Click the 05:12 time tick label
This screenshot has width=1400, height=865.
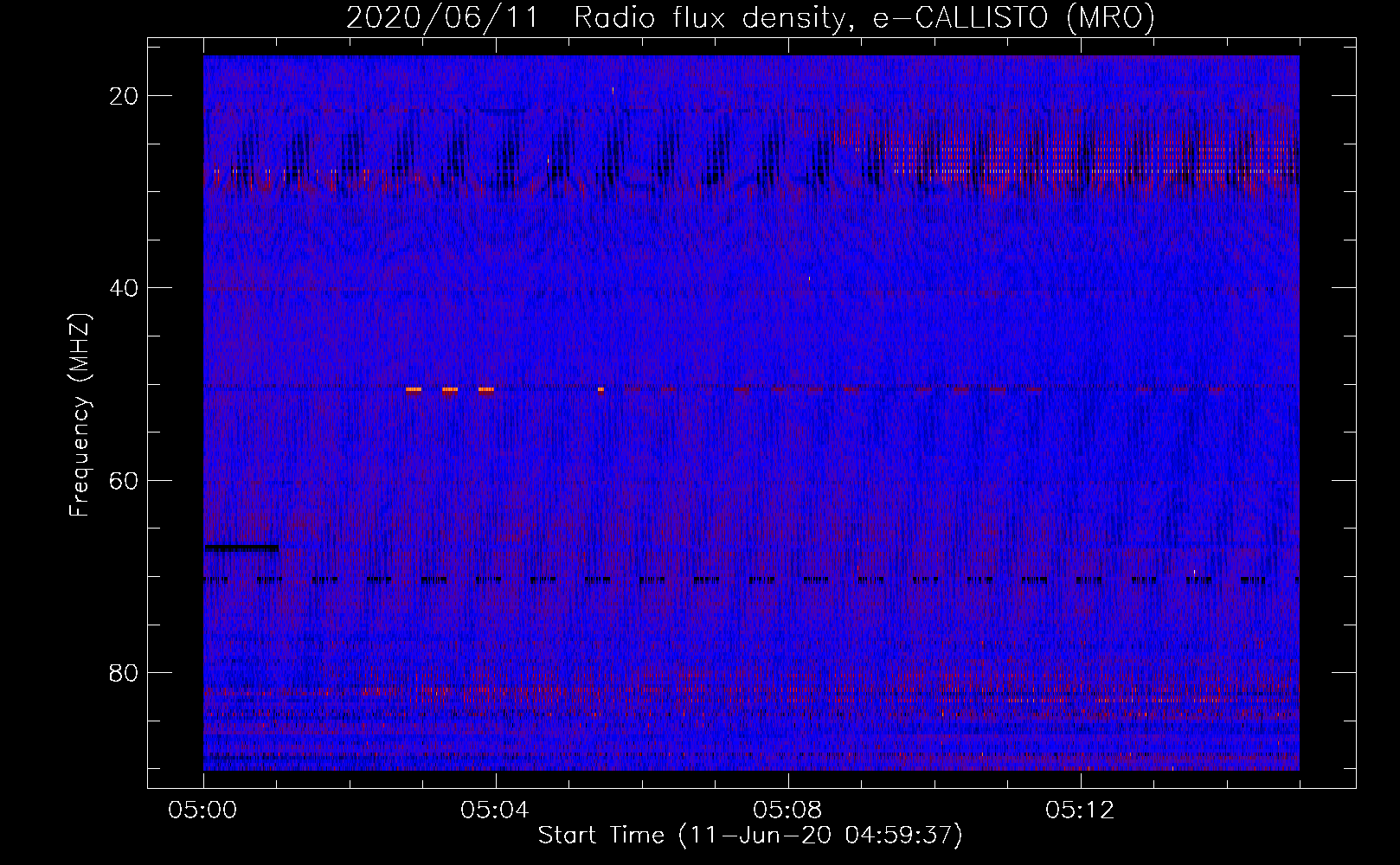[x=1080, y=811]
